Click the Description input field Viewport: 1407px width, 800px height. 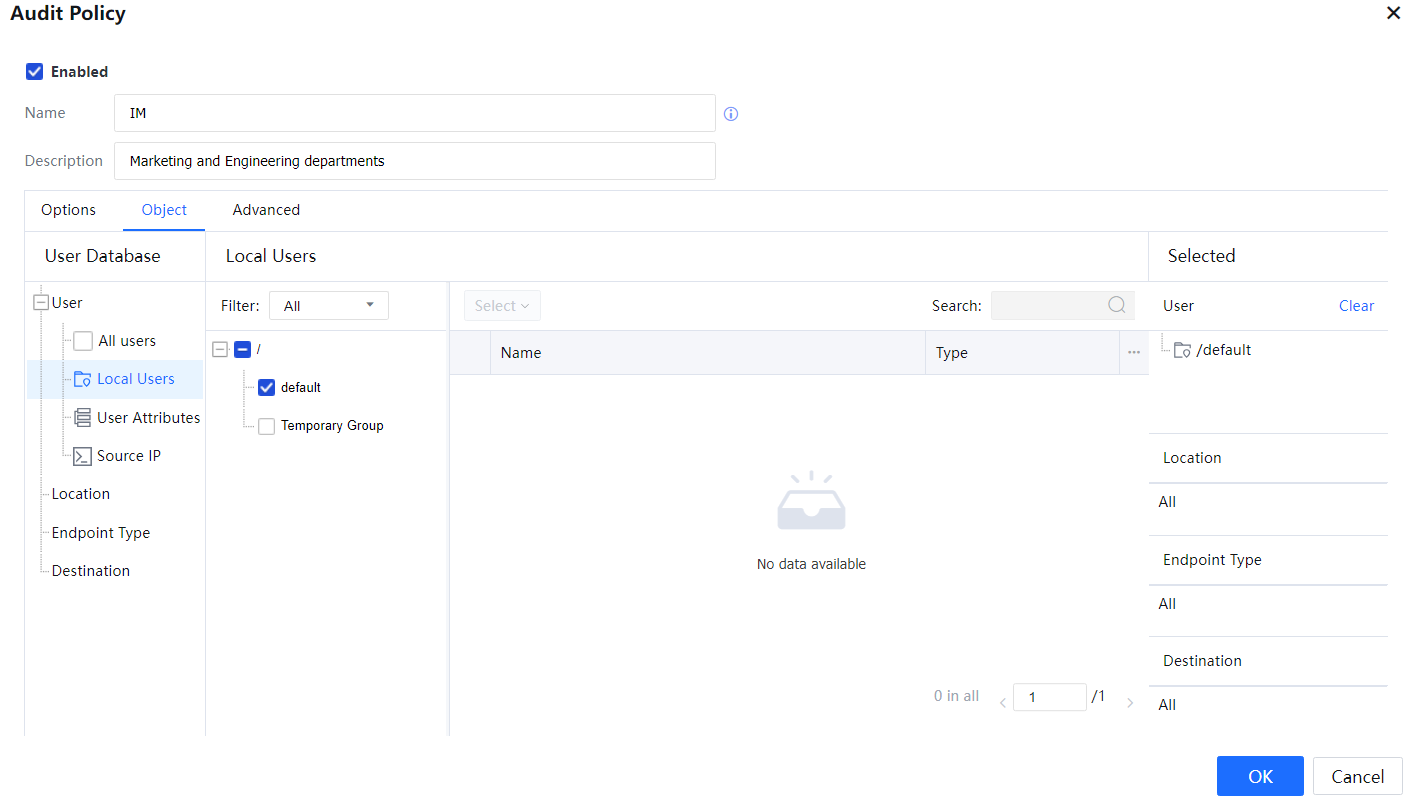[x=414, y=161]
